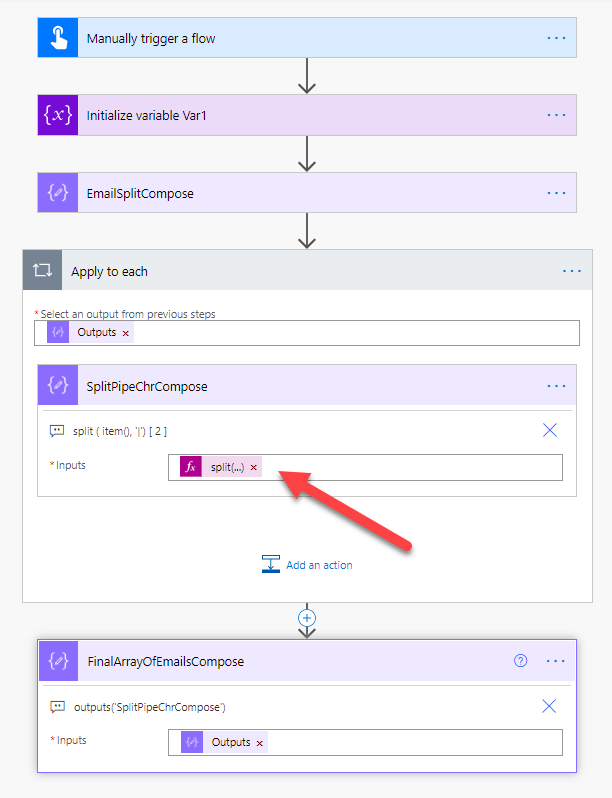Viewport: 612px width, 798px height.
Task: Click the FinalArrayOfEmailsCompose Inputs field
Action: (410, 742)
